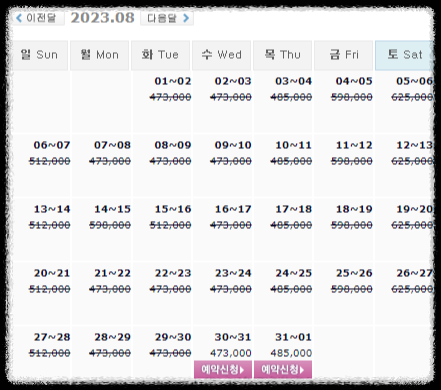Click struck-out price under 03~04
The width and height of the screenshot is (441, 390).
coord(291,97)
